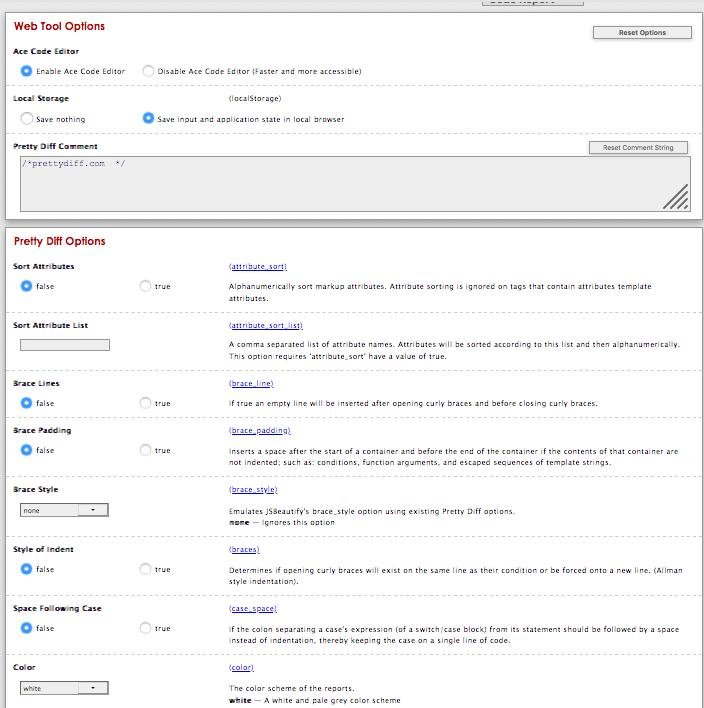Click the Brace Style label

click(36, 489)
